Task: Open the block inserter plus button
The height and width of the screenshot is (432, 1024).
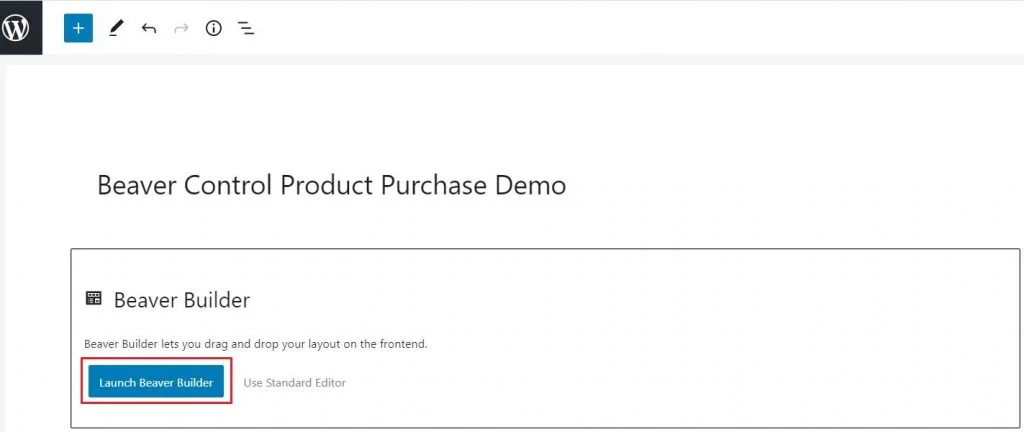Action: [x=78, y=28]
